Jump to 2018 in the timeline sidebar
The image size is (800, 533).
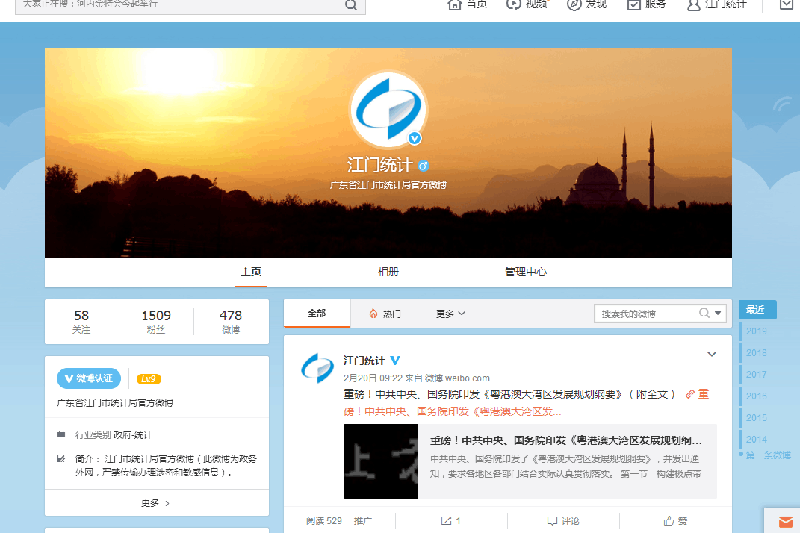pos(756,353)
